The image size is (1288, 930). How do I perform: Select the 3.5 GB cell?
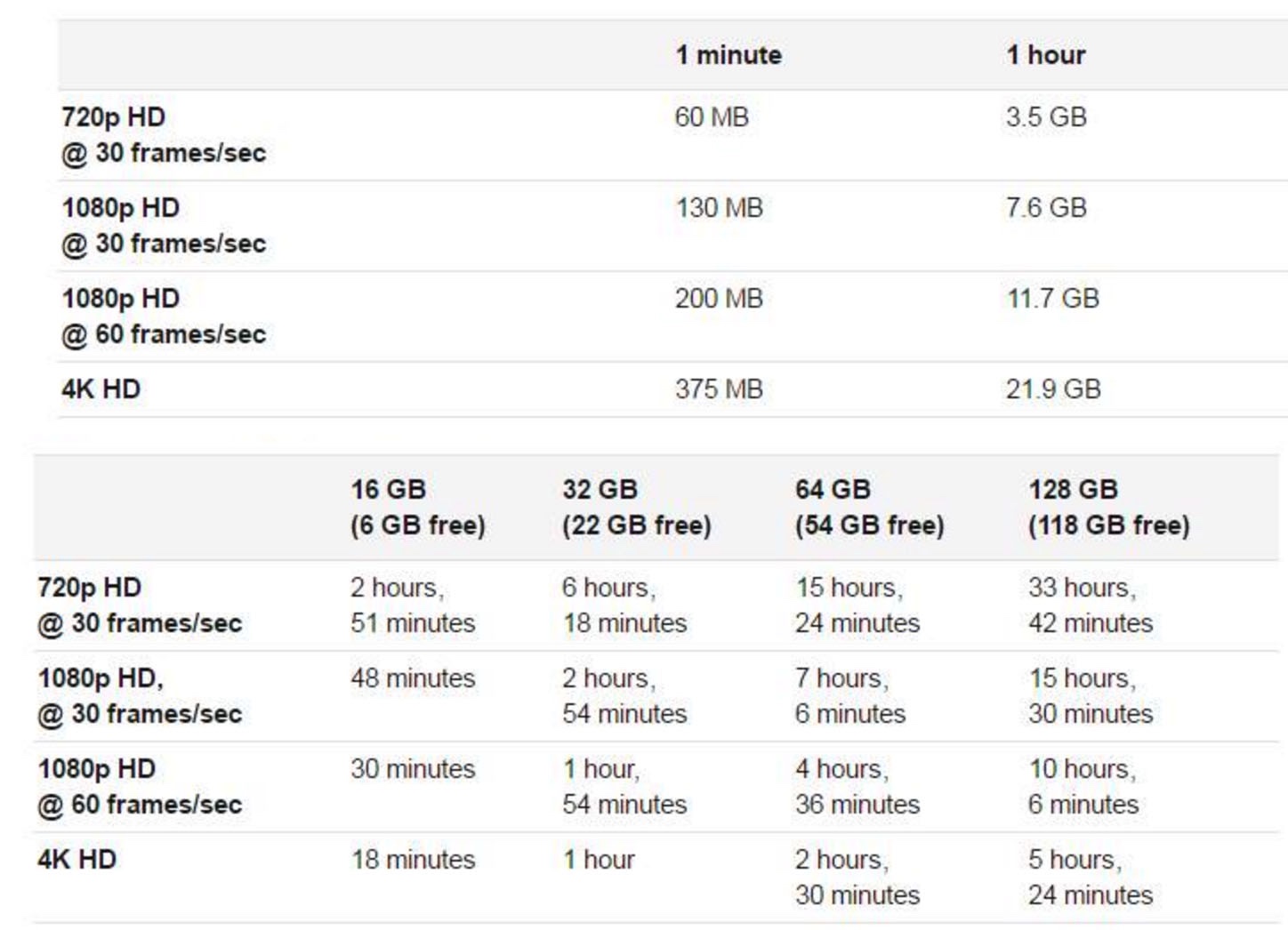pos(1046,117)
